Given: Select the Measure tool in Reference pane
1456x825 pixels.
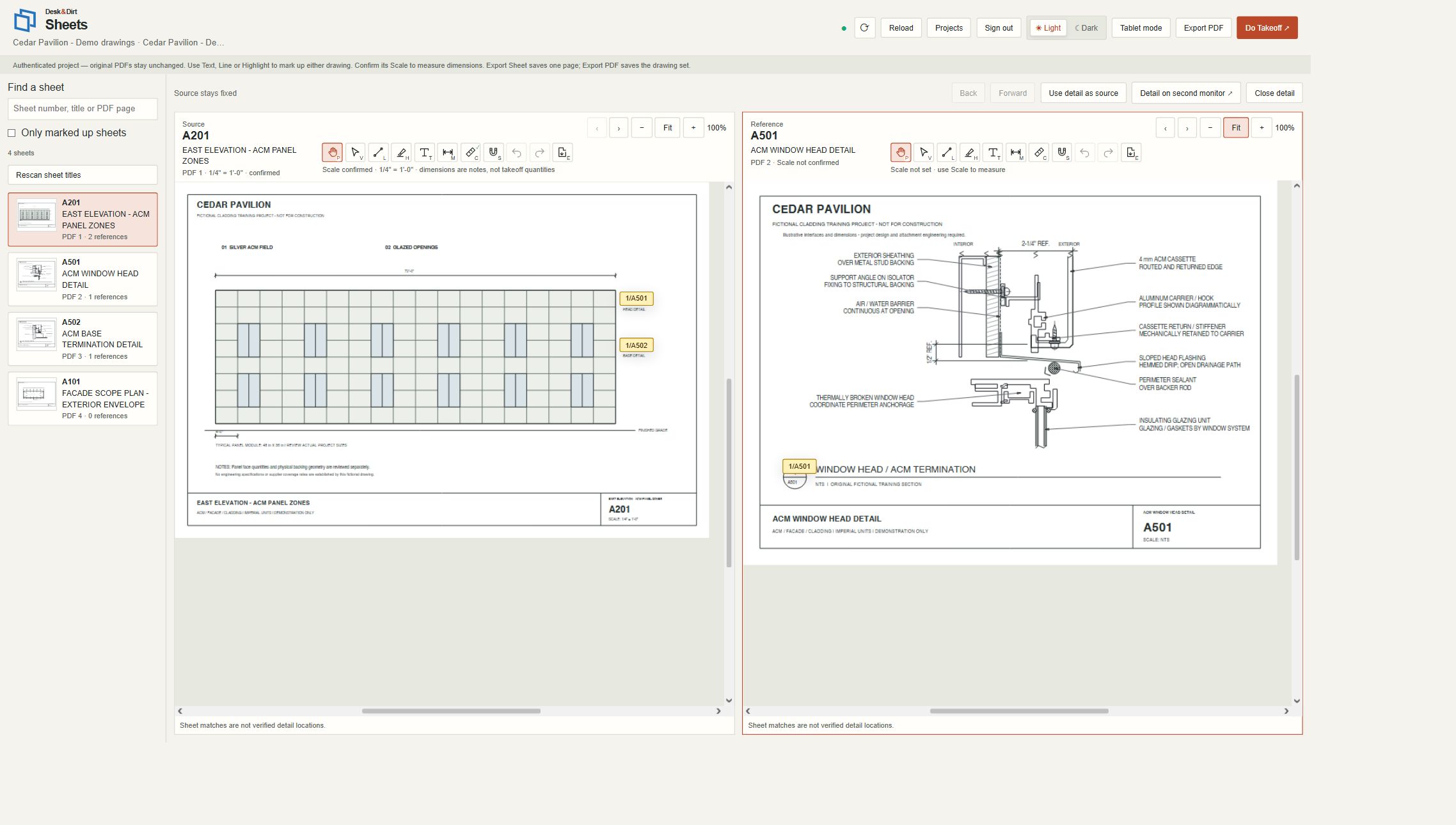Looking at the screenshot, I should tap(1016, 152).
